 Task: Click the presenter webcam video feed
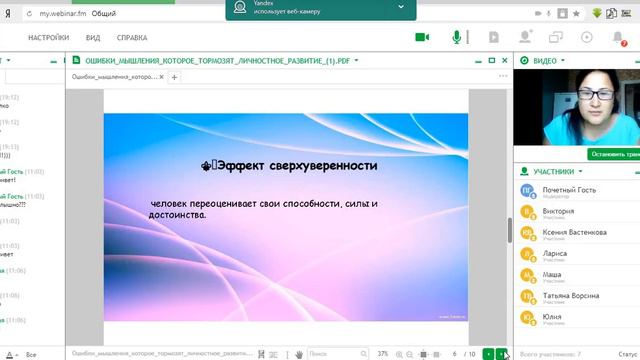click(577, 107)
